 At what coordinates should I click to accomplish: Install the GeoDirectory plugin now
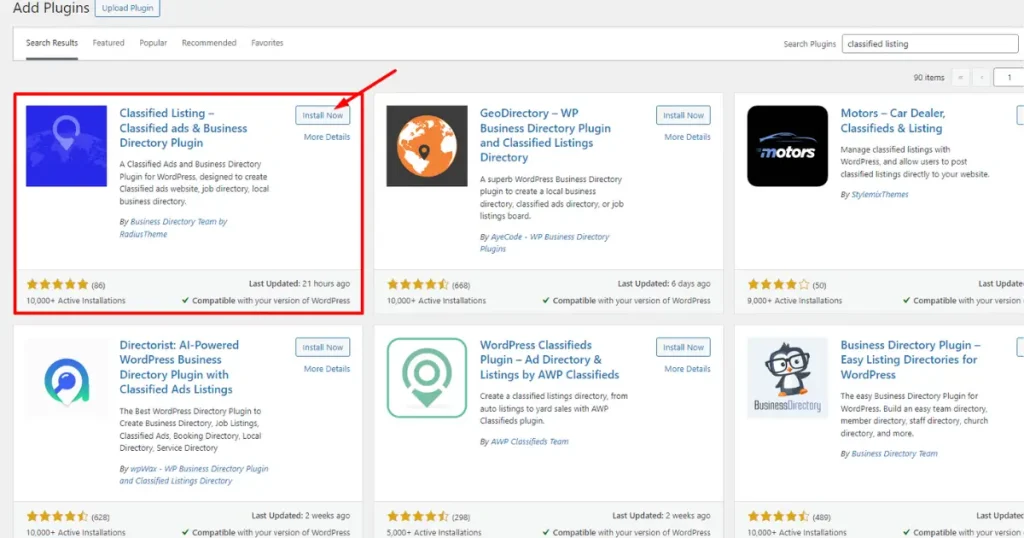683,115
